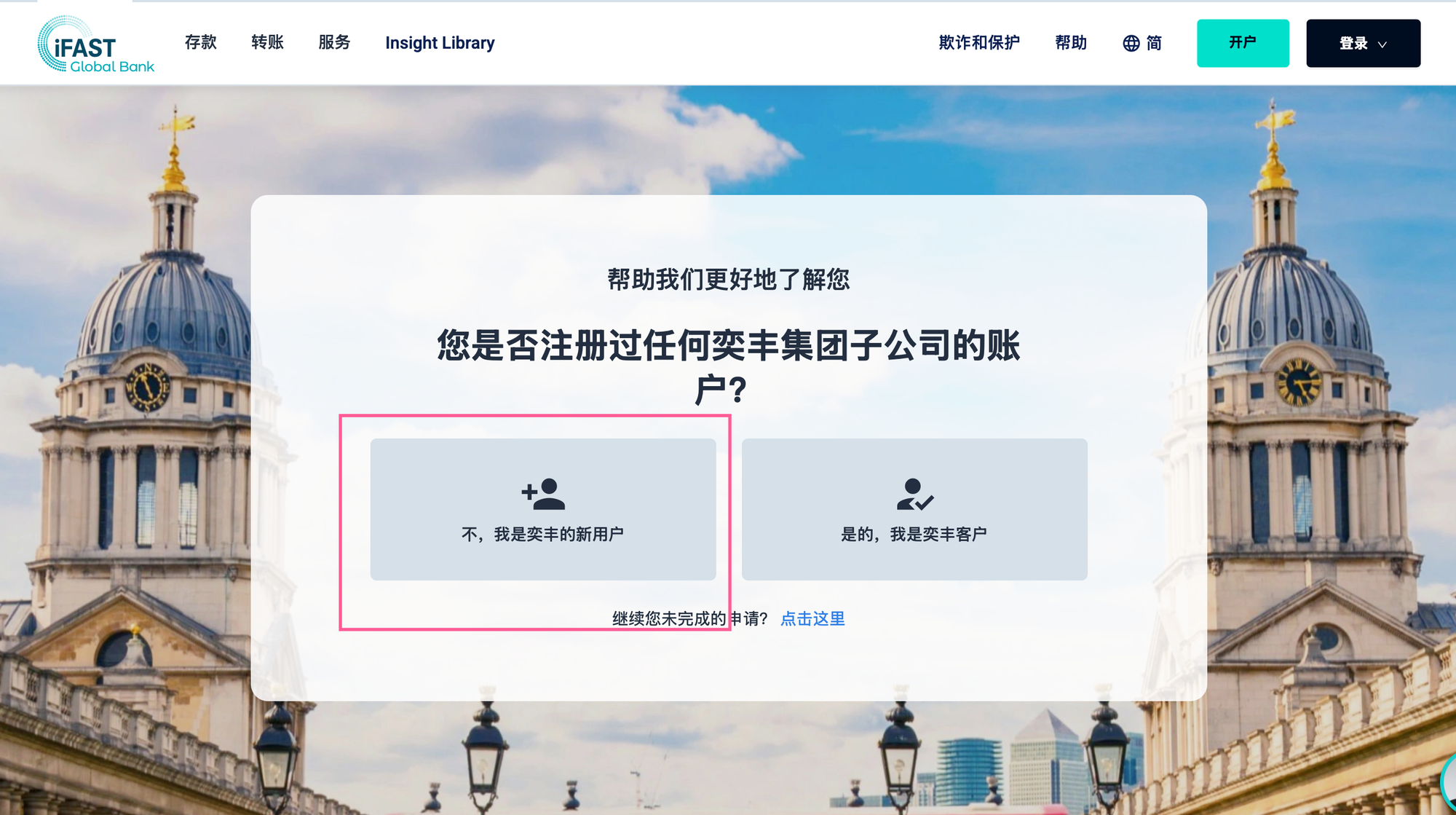Viewport: 1456px width, 815px height.
Task: Open the Insight Library menu item
Action: tap(440, 43)
